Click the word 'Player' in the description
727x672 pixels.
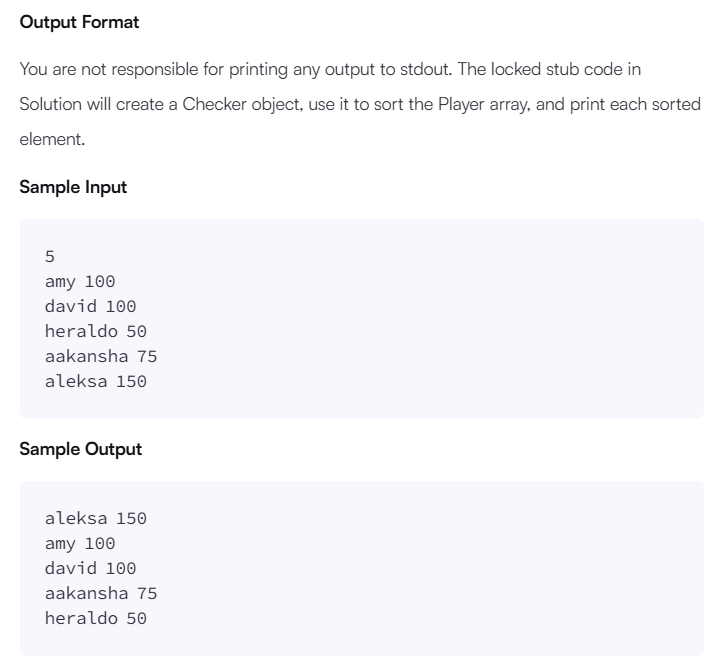click(x=460, y=104)
